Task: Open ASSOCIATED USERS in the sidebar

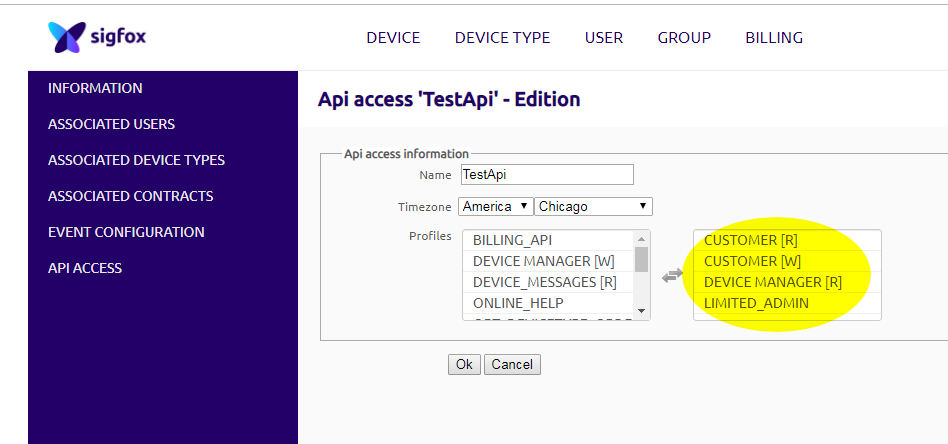Action: point(111,125)
